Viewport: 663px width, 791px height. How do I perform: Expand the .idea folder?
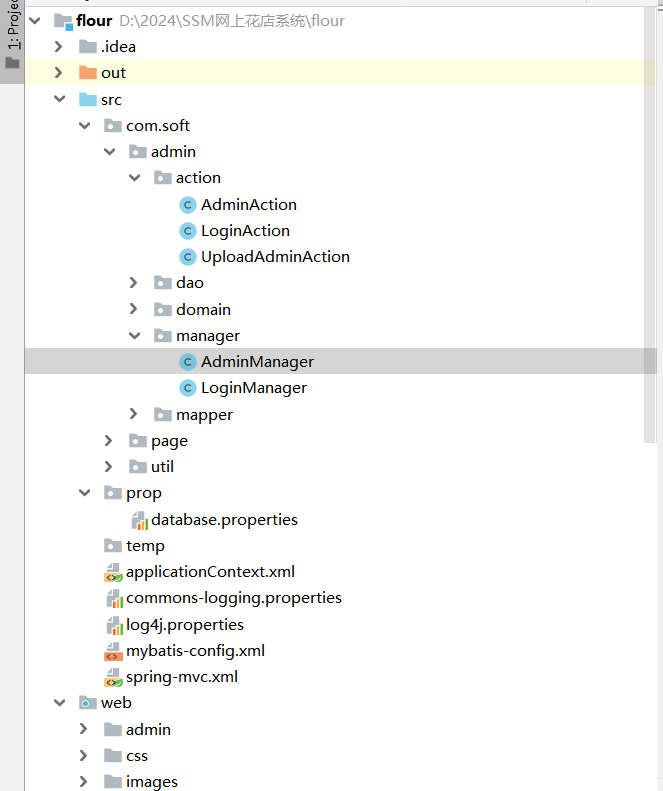59,47
